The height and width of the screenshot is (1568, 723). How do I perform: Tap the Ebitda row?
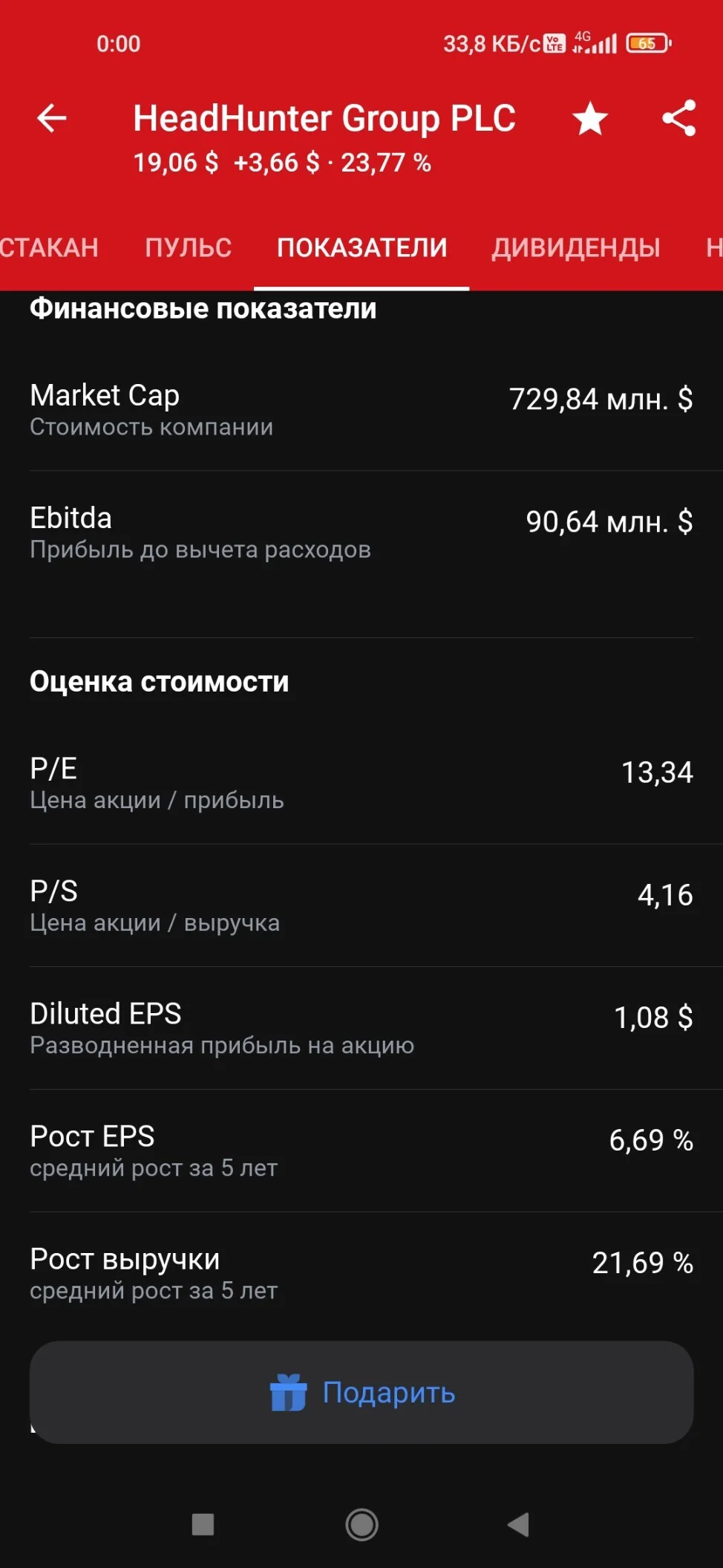pyautogui.click(x=361, y=532)
